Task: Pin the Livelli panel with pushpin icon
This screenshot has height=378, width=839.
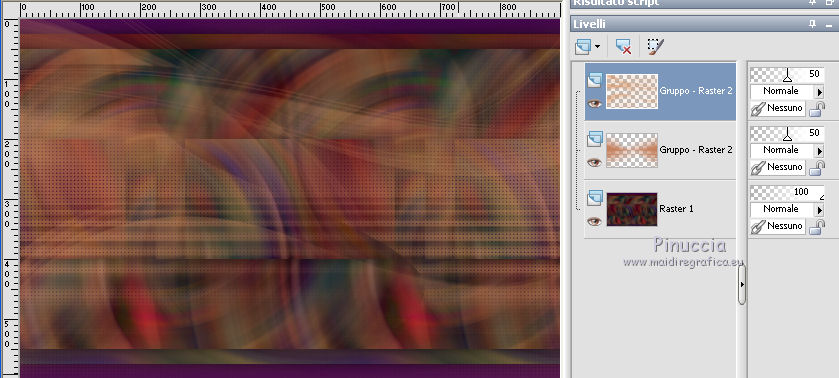Action: point(812,24)
